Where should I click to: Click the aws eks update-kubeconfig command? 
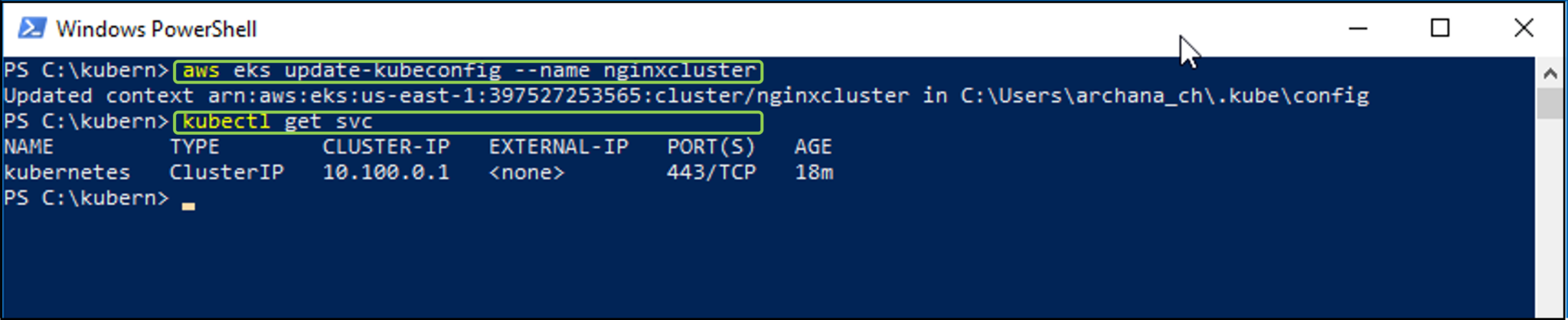[469, 70]
